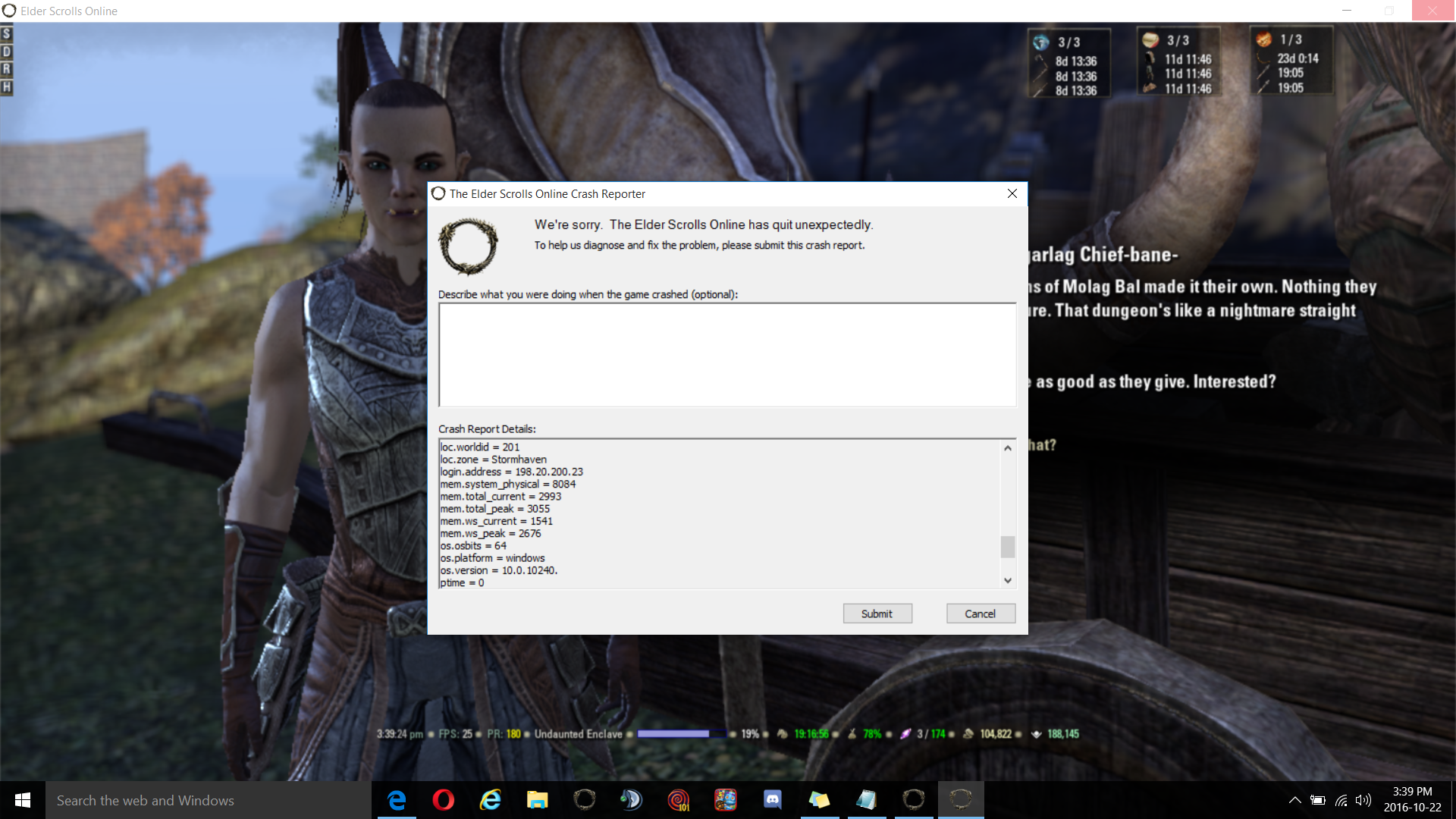This screenshot has height=819, width=1456.
Task: Open Microsoft Edge from the taskbar
Action: pyautogui.click(x=397, y=800)
